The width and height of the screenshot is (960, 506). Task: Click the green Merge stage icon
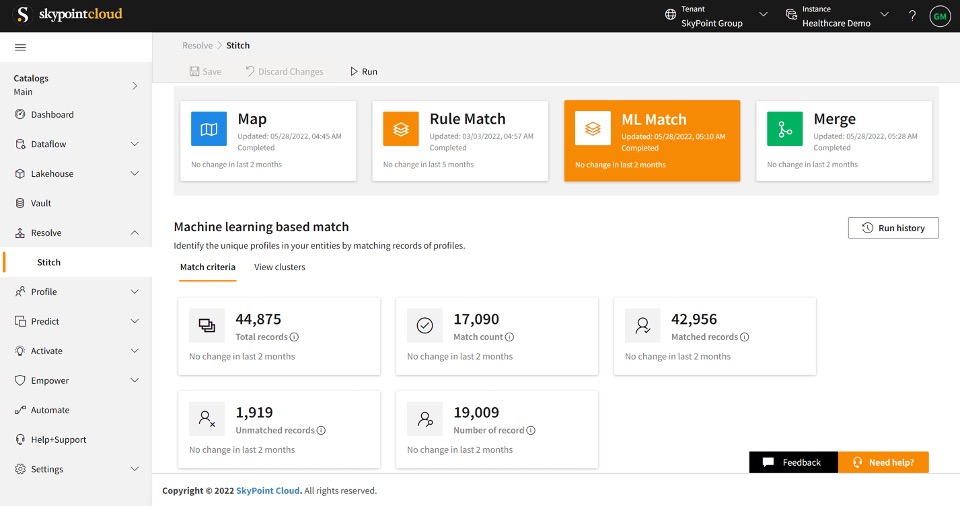785,129
